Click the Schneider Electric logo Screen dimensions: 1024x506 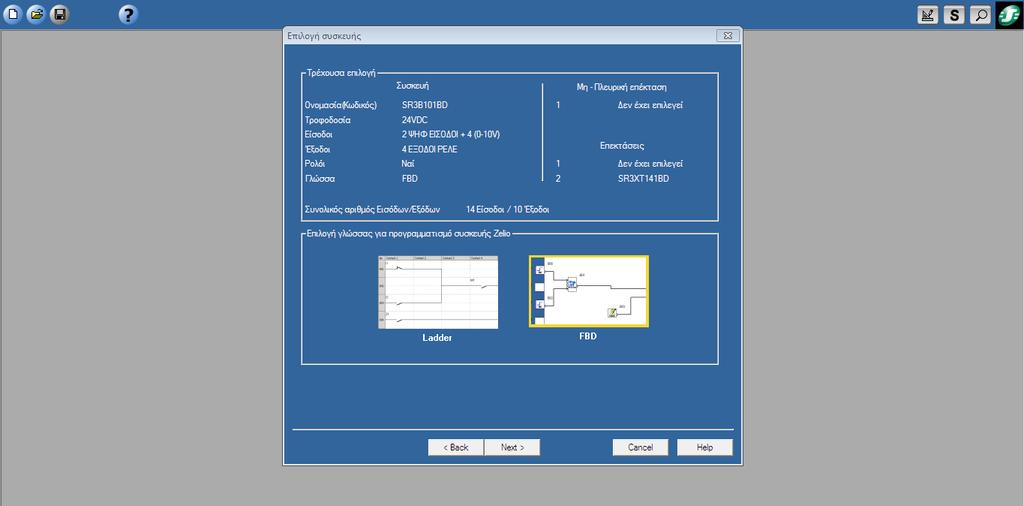click(x=1010, y=14)
